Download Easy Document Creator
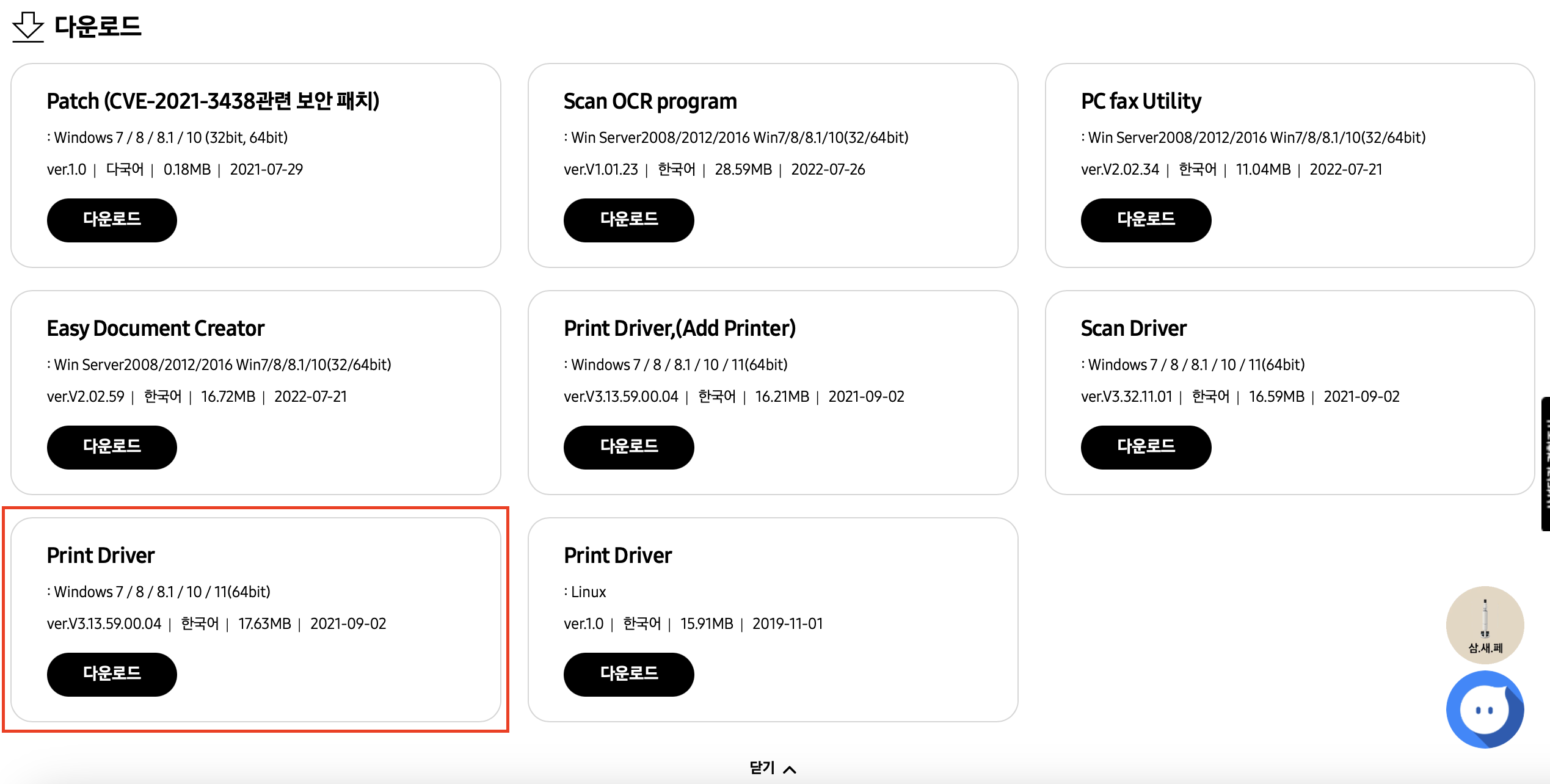 (x=111, y=447)
